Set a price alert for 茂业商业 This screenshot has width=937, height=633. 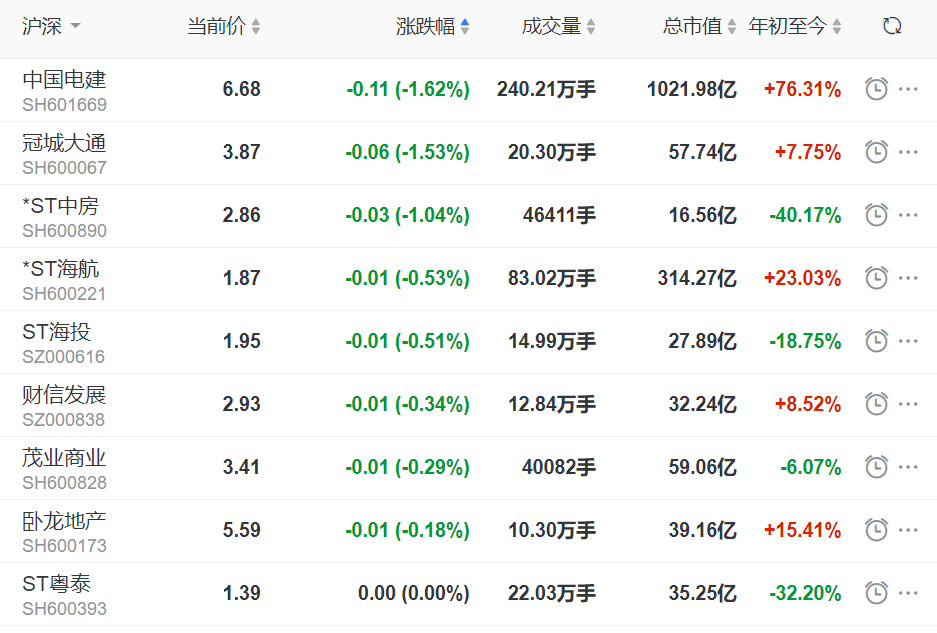coord(876,467)
